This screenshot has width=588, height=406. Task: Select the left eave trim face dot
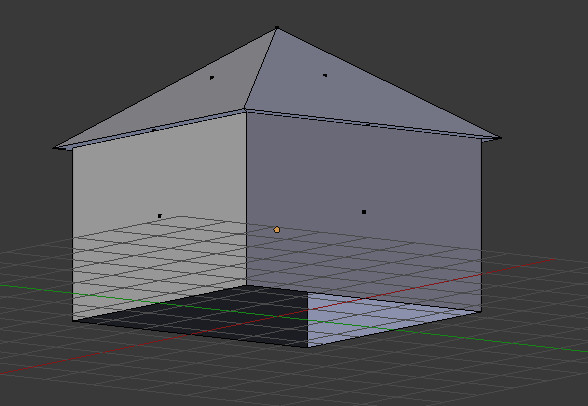154,130
